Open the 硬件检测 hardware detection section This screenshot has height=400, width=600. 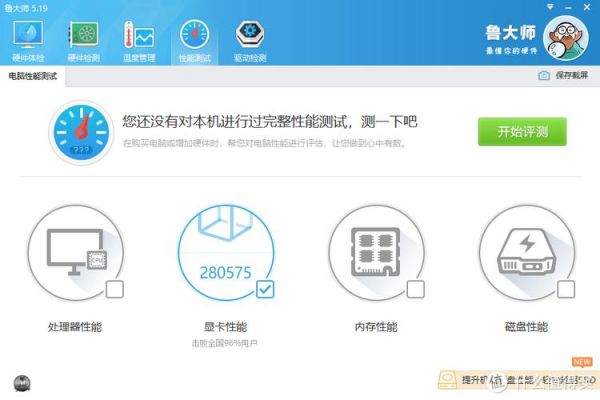[x=83, y=41]
